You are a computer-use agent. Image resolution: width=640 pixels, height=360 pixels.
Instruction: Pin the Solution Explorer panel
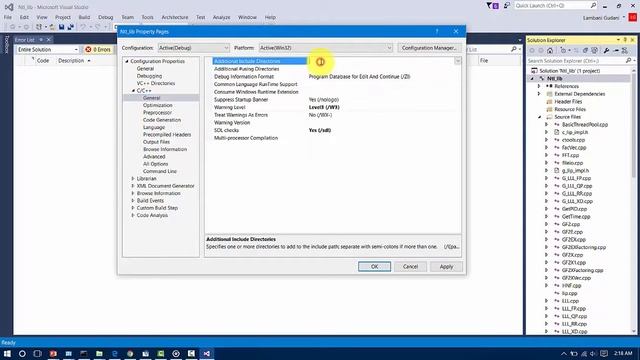pos(625,40)
